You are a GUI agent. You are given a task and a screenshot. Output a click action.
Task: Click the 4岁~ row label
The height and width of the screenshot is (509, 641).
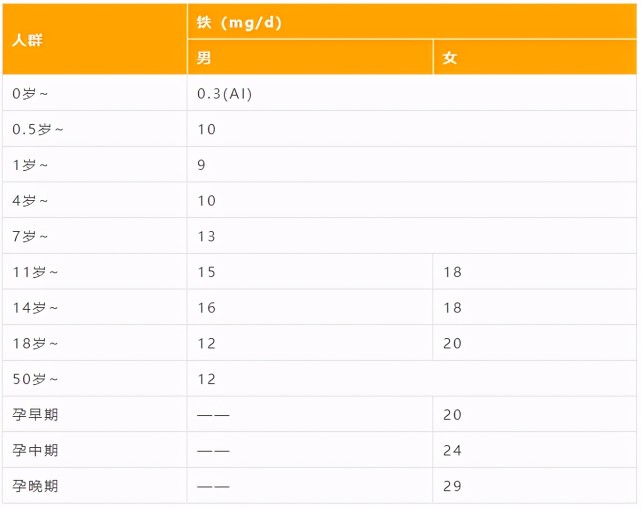click(30, 201)
